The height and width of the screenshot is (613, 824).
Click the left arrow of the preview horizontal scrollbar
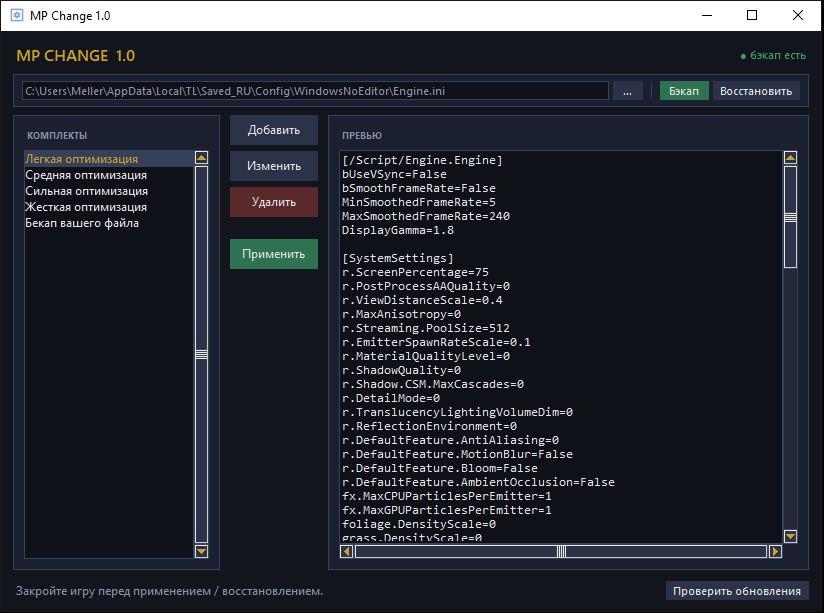point(346,551)
